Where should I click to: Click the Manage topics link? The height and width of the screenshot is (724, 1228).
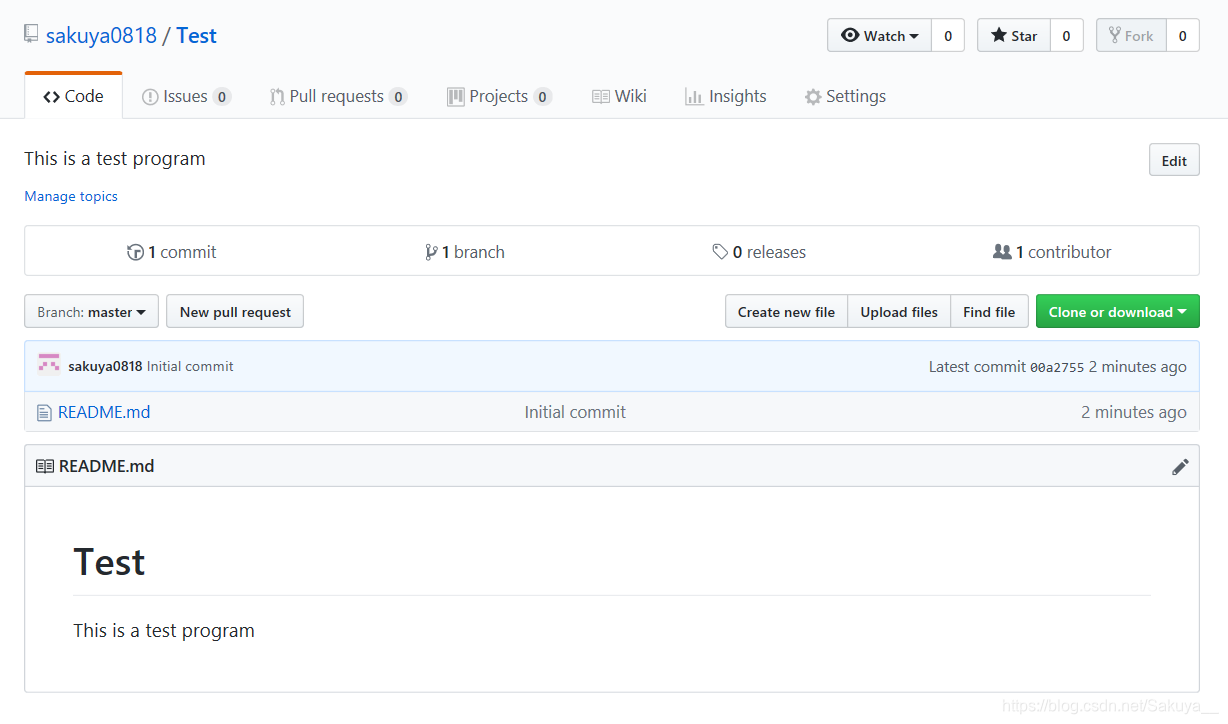pyautogui.click(x=71, y=196)
